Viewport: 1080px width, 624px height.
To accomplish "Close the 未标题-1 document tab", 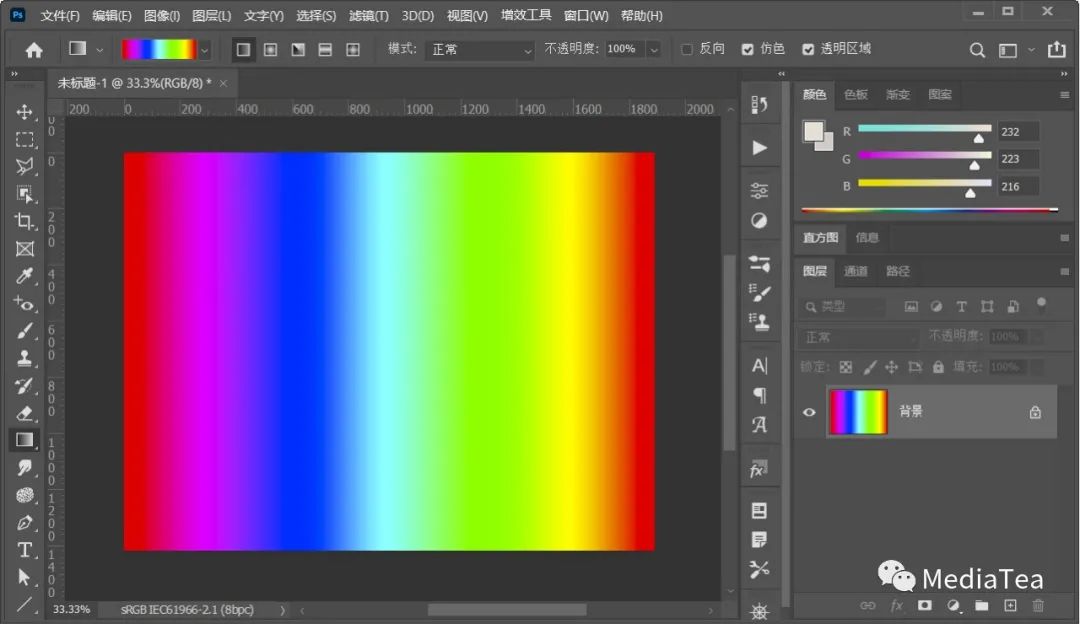I will pyautogui.click(x=223, y=83).
